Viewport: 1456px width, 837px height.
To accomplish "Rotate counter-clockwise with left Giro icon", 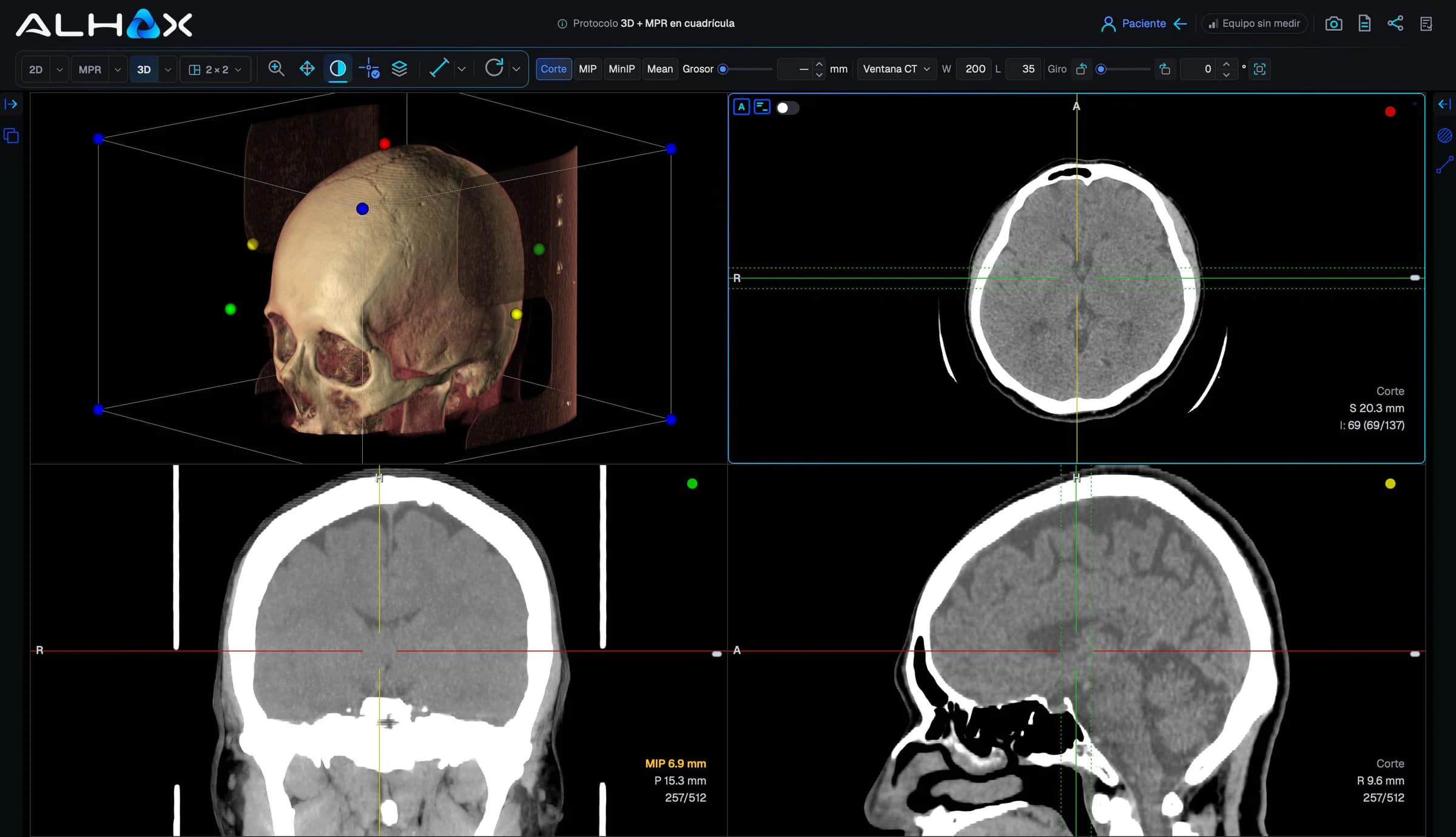I will [x=1081, y=69].
